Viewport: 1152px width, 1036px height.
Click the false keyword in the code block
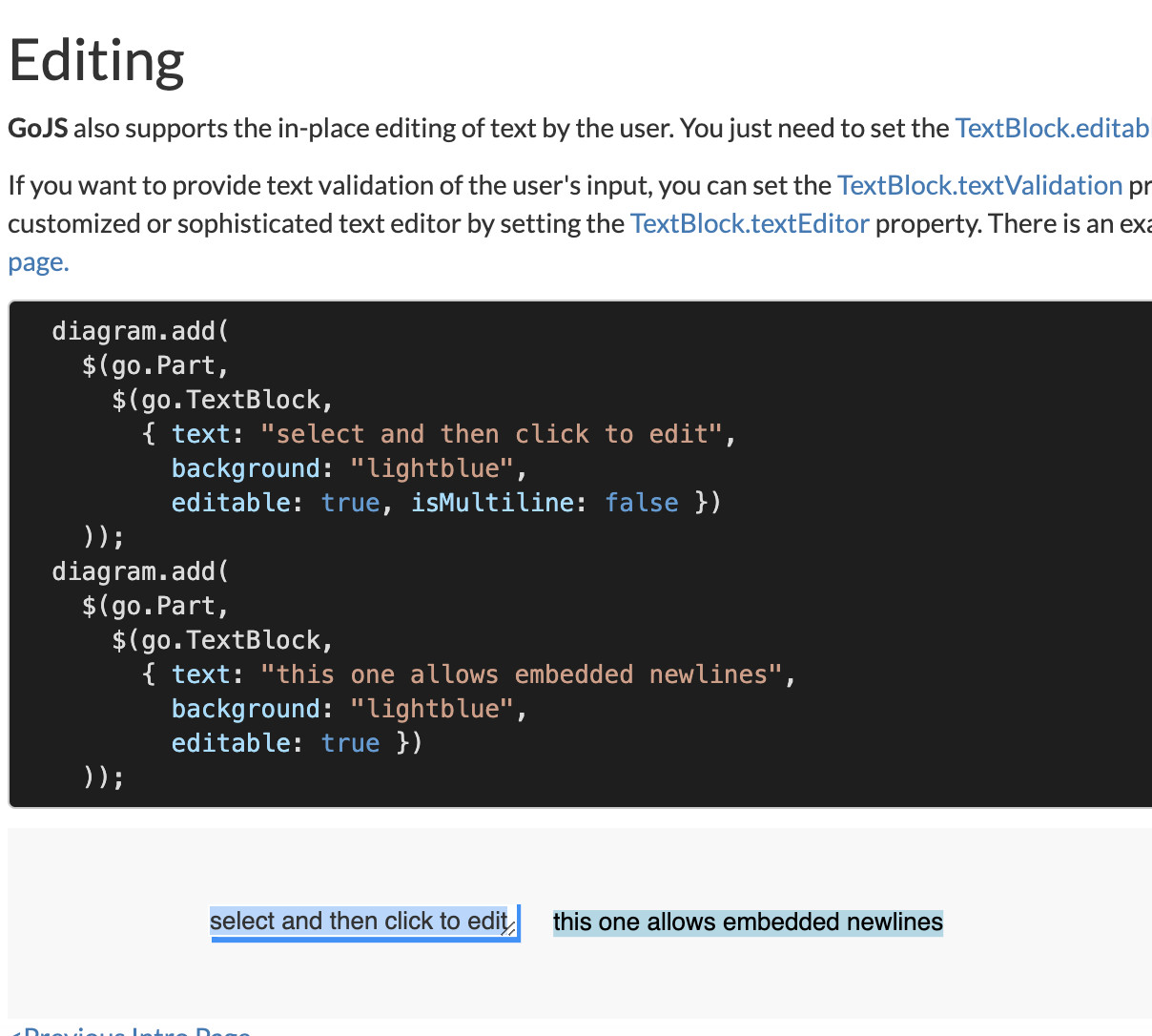pos(642,503)
